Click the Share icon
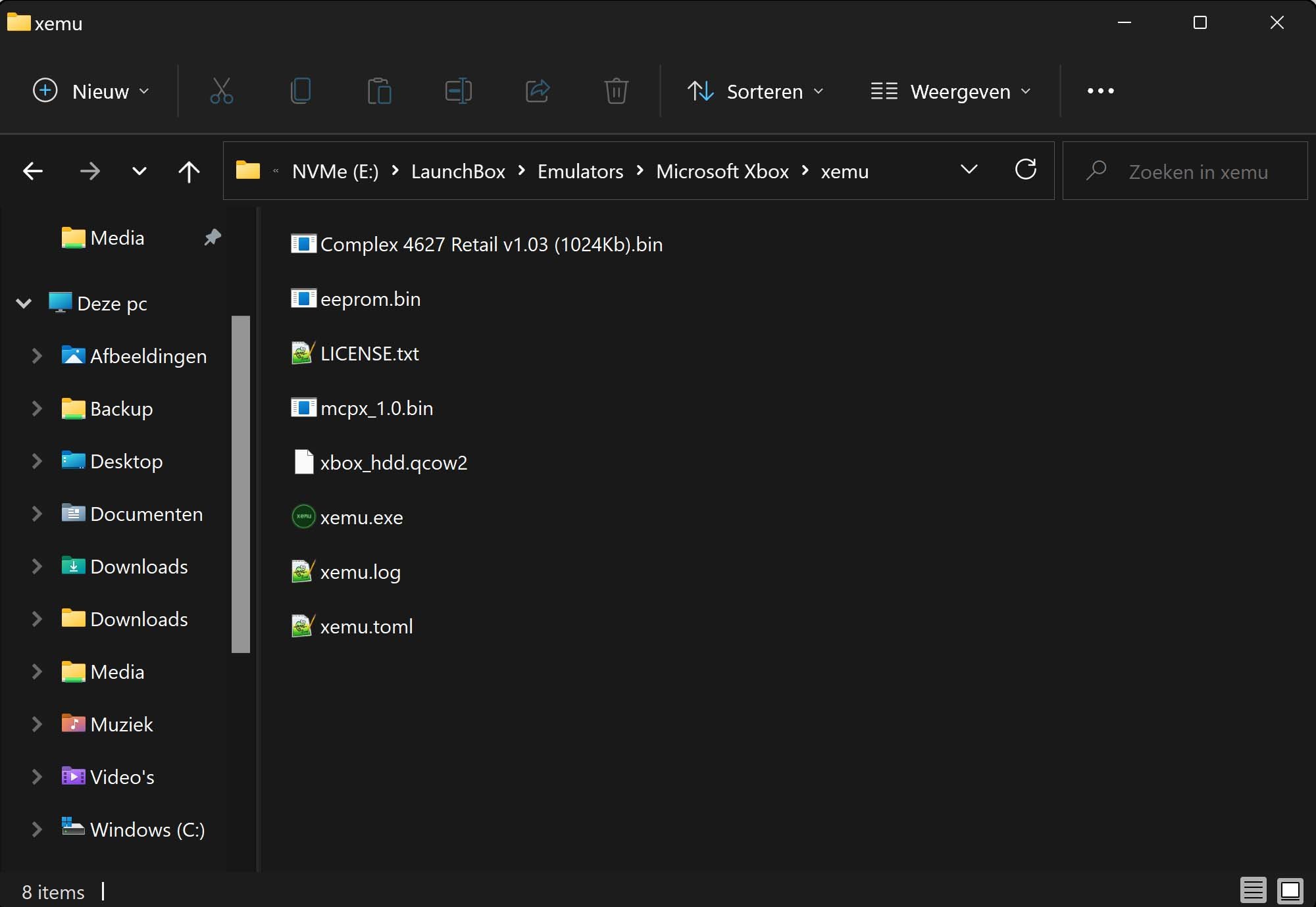The width and height of the screenshot is (1316, 907). [538, 91]
